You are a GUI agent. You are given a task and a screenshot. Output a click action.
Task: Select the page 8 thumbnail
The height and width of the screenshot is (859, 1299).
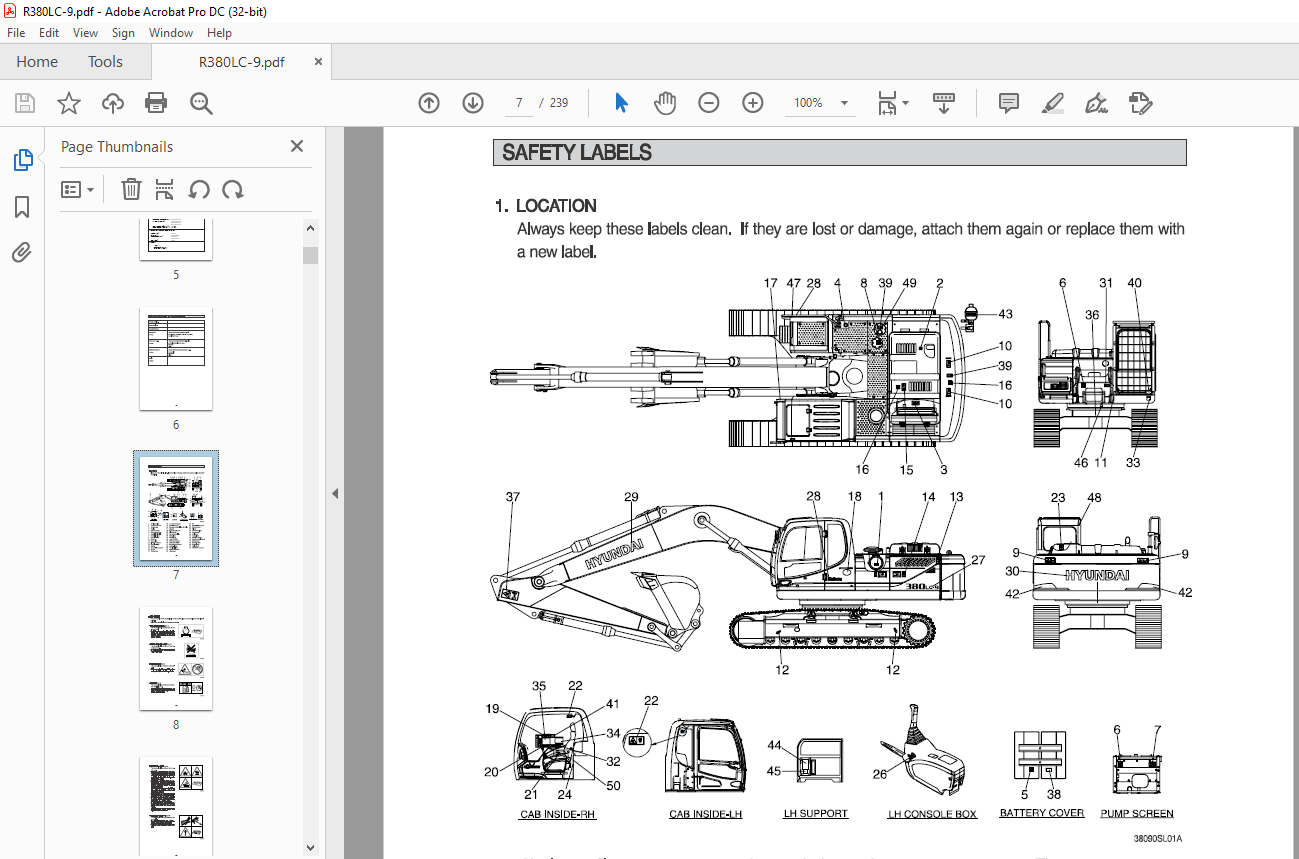tap(176, 658)
